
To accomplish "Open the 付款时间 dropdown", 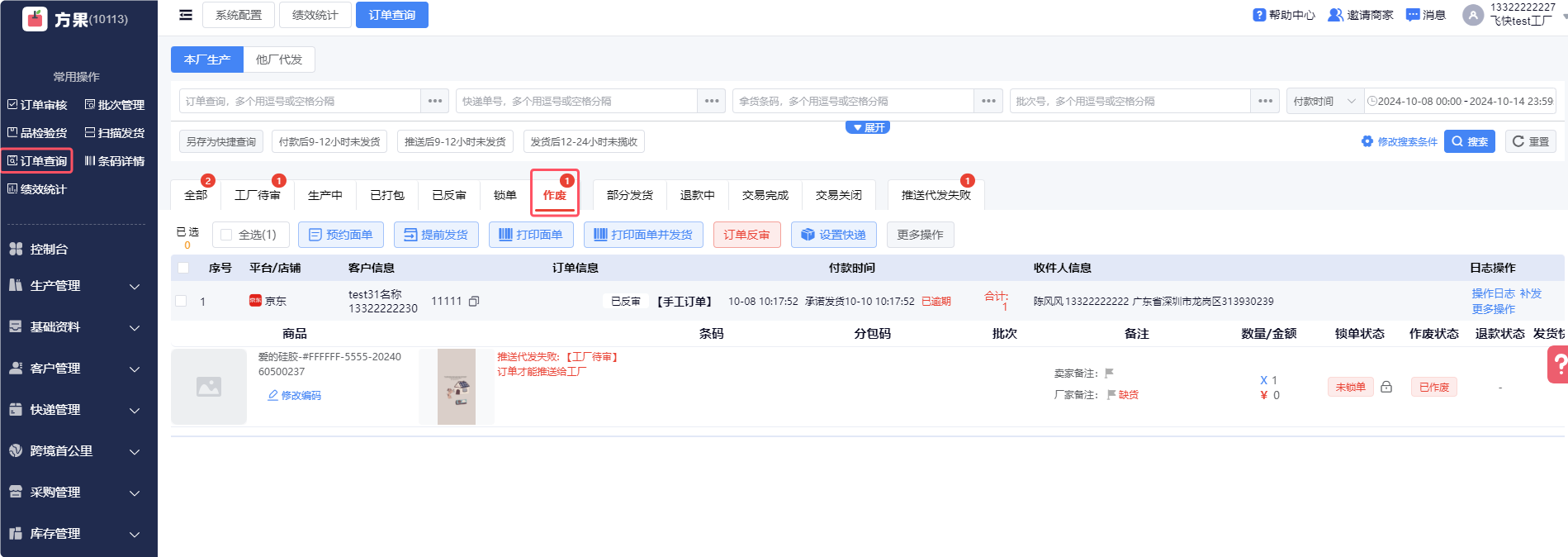I will 1324,101.
